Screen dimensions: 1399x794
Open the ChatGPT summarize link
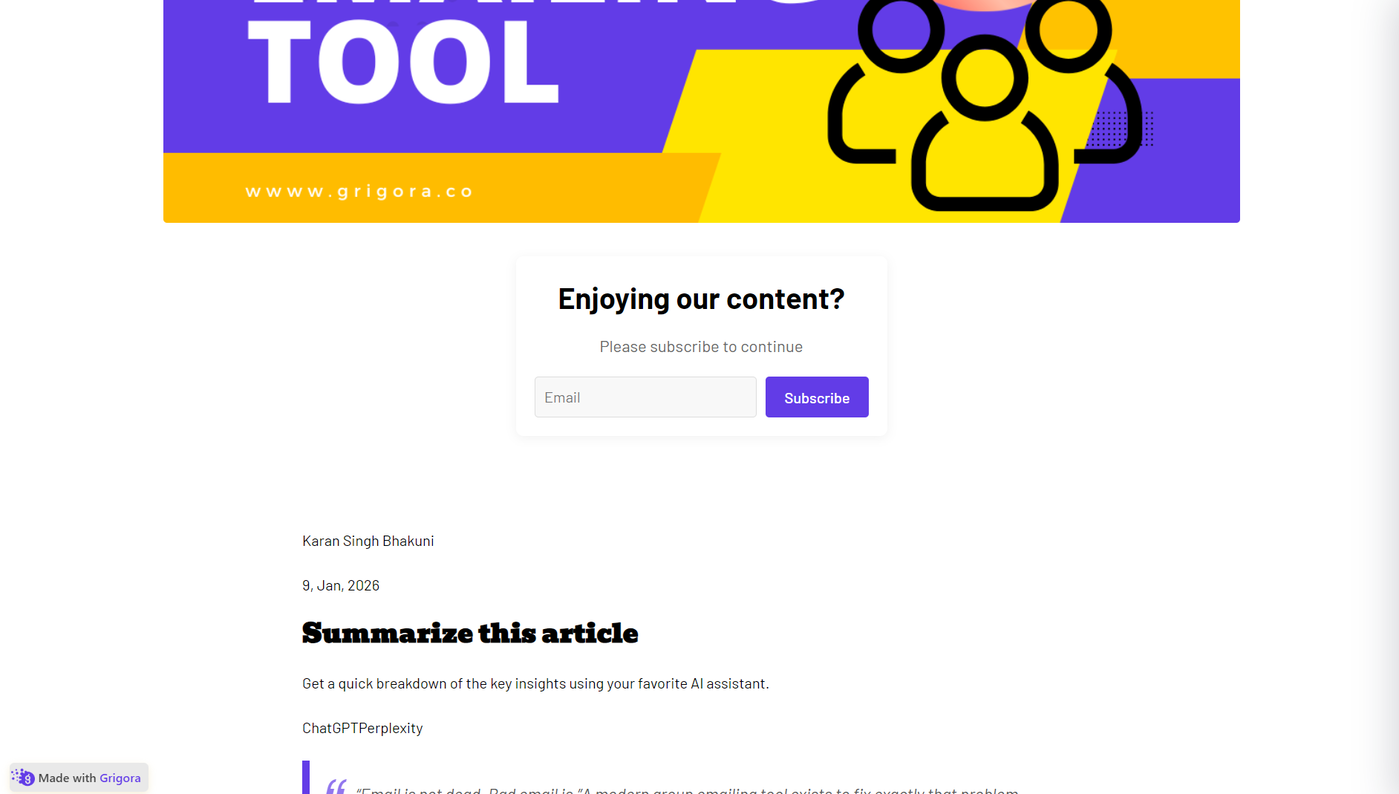pyautogui.click(x=330, y=728)
